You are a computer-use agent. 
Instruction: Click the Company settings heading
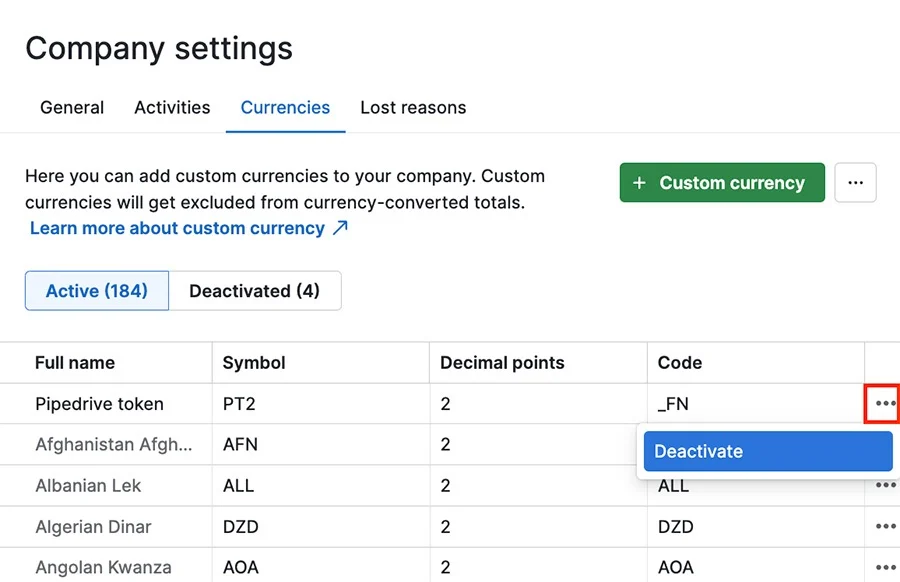pyautogui.click(x=159, y=48)
